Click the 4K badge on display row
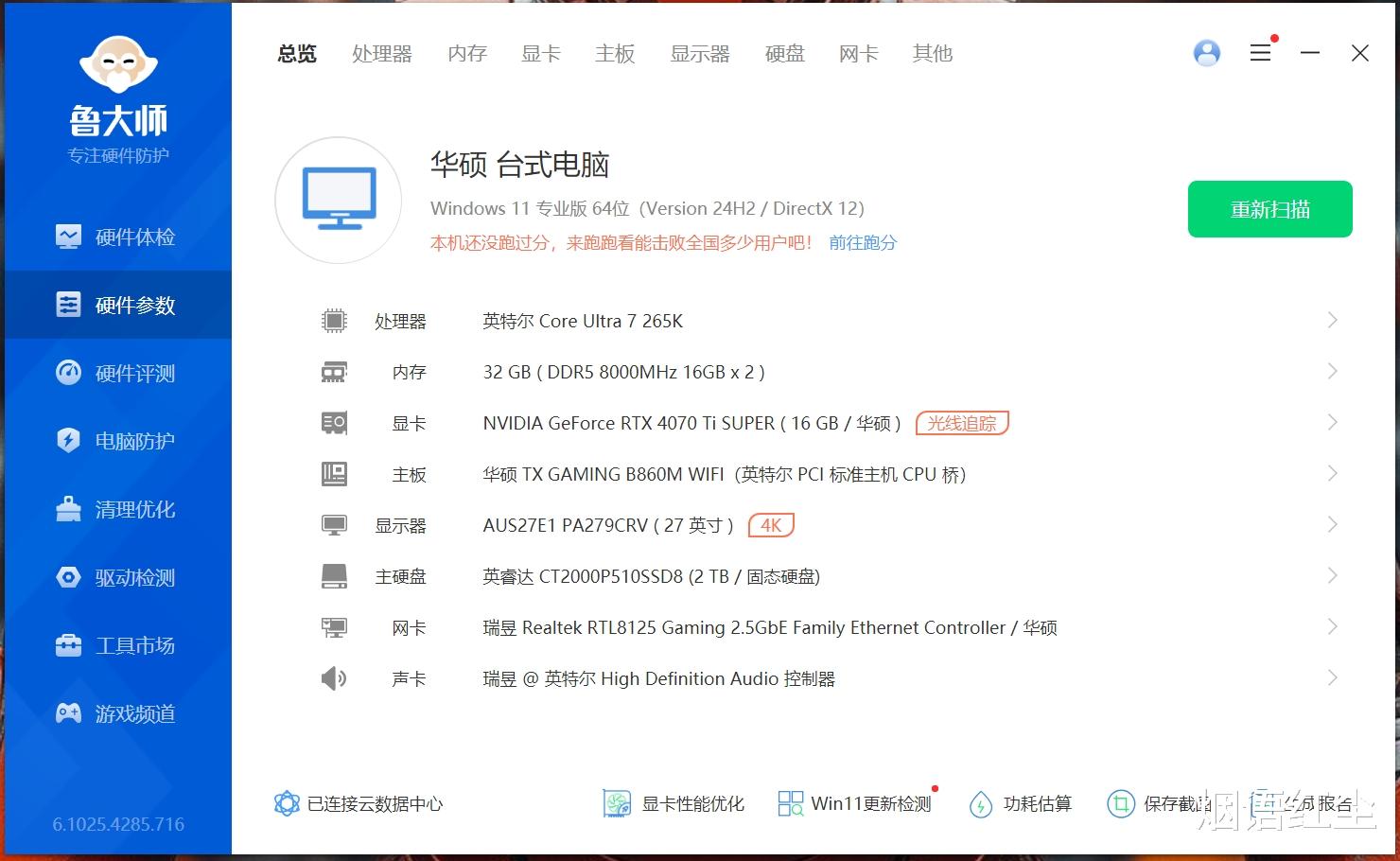 [771, 525]
